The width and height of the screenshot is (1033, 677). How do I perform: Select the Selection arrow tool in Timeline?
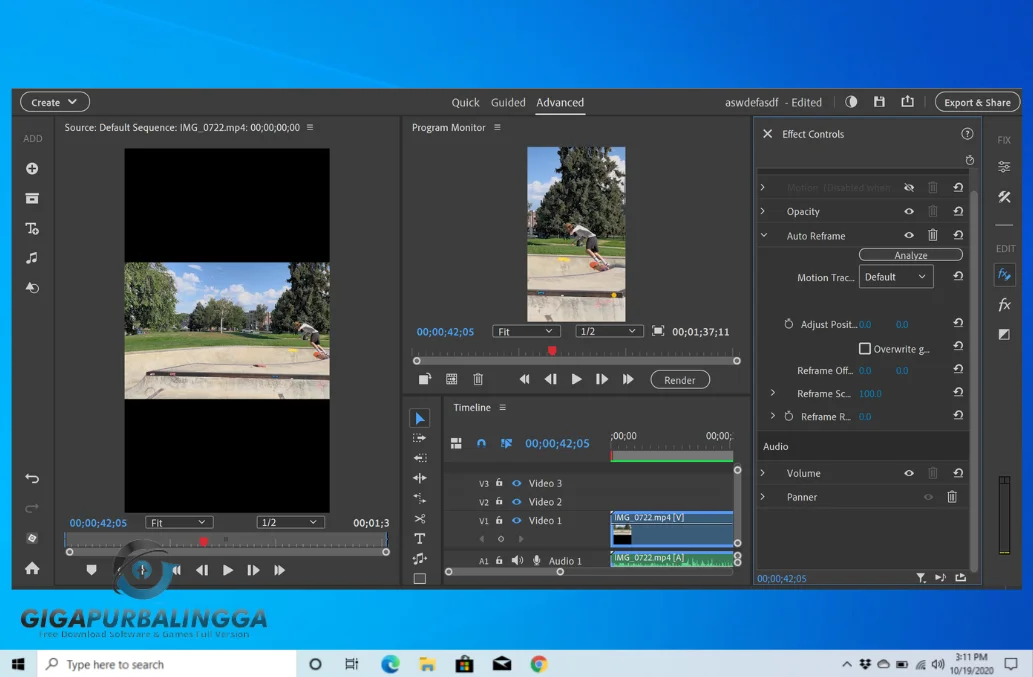(x=420, y=418)
